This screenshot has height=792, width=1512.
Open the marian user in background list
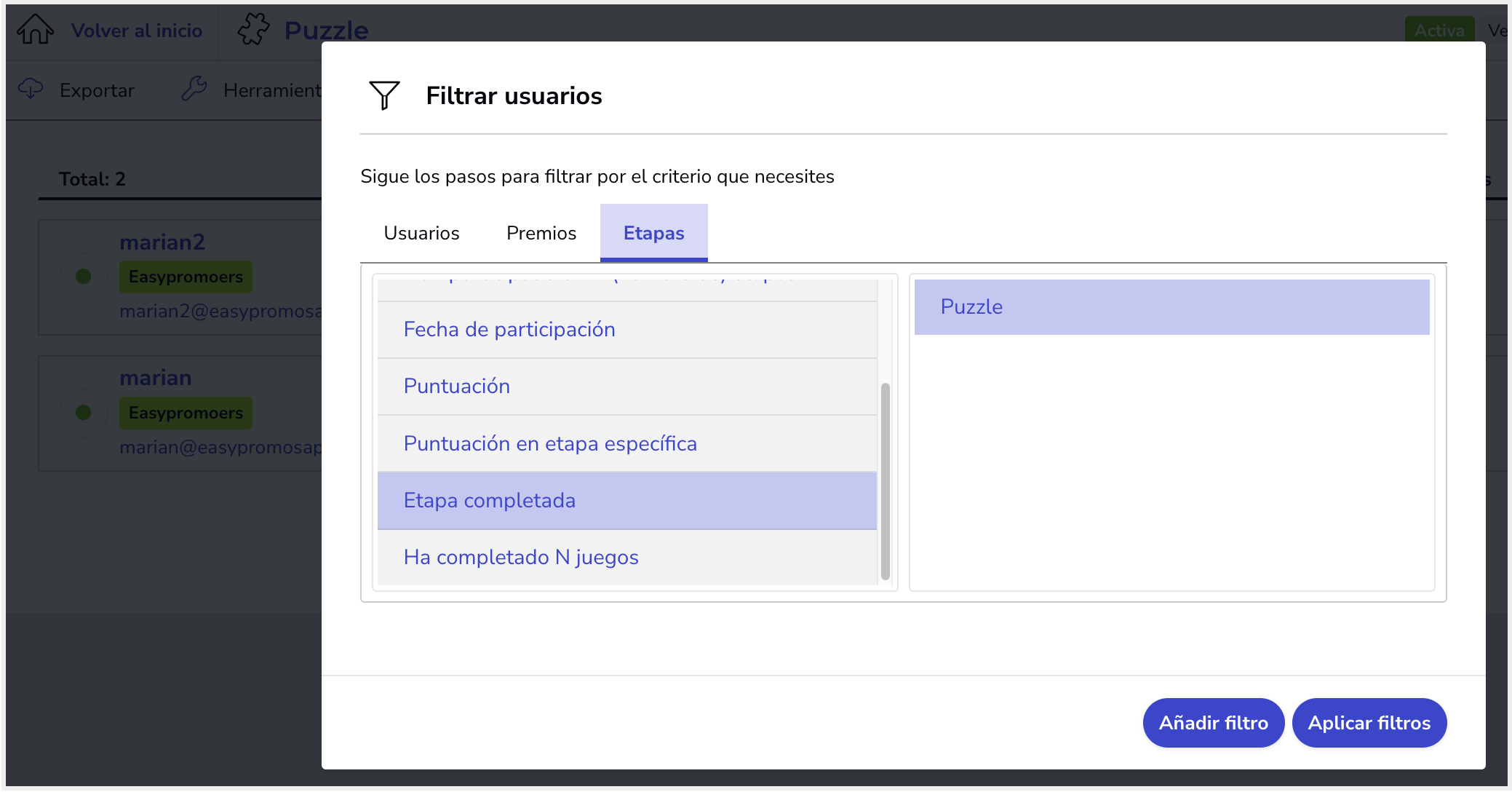156,378
